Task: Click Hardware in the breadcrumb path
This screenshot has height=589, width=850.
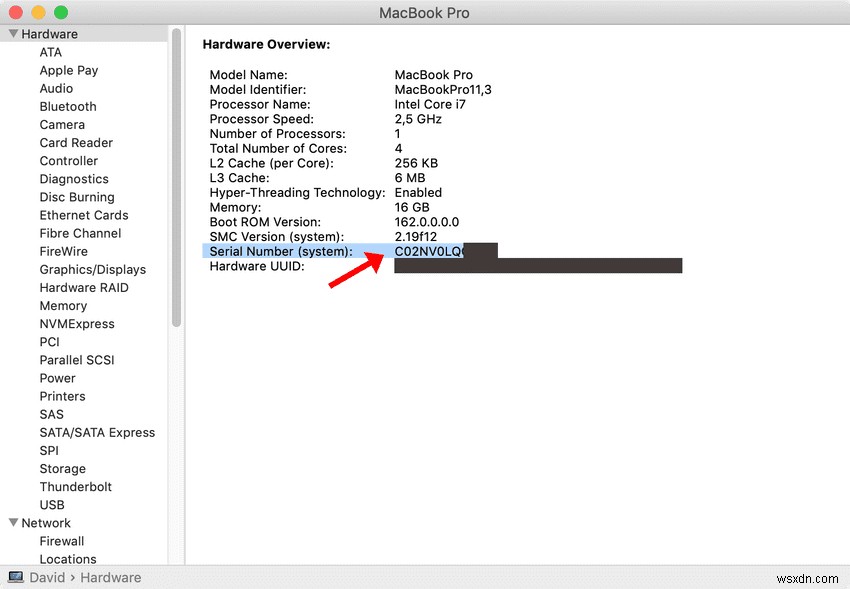Action: tap(110, 577)
